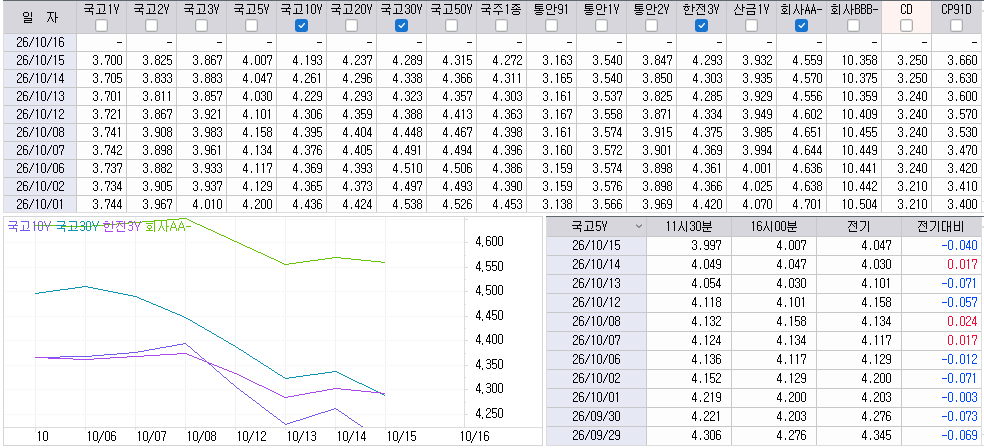Enable the 국고50Y checkbox
Screen dimensions: 984x448
[x=452, y=26]
